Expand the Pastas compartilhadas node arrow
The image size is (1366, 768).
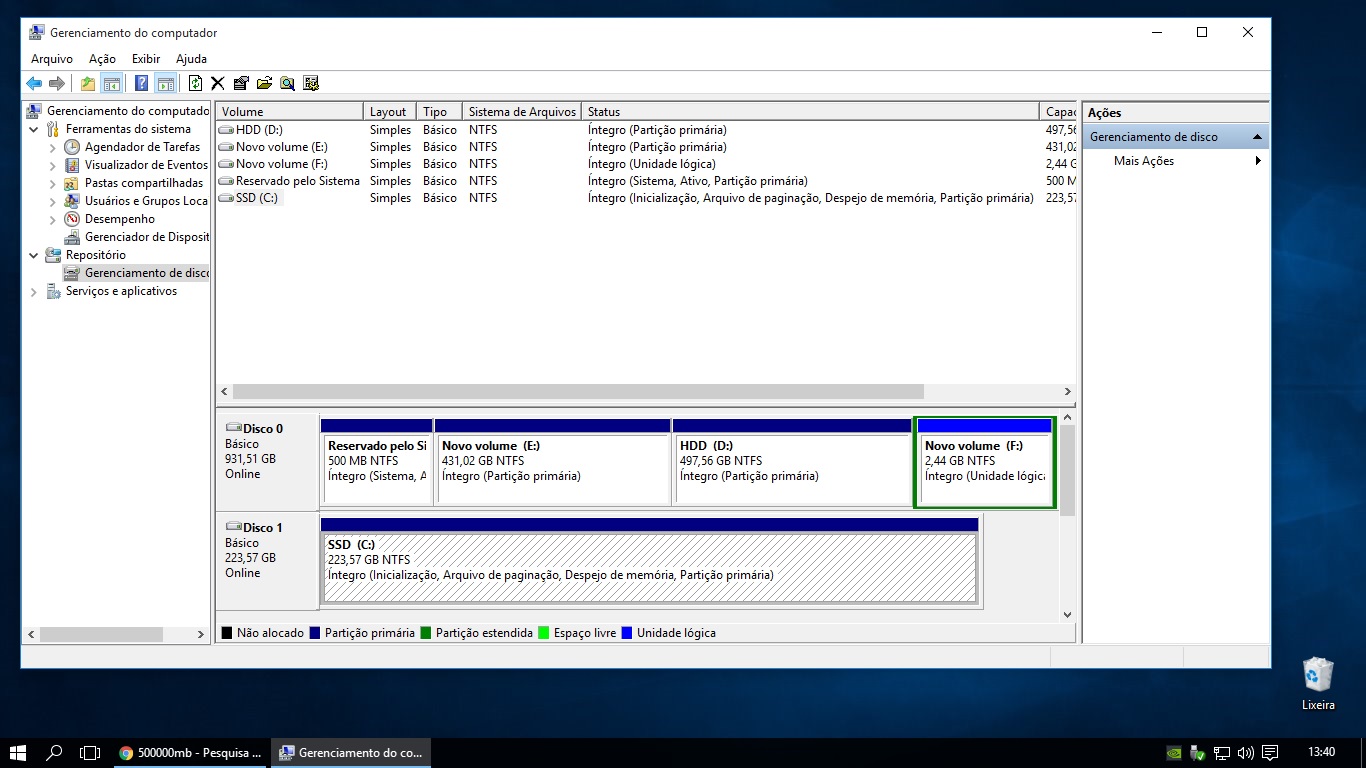point(52,183)
